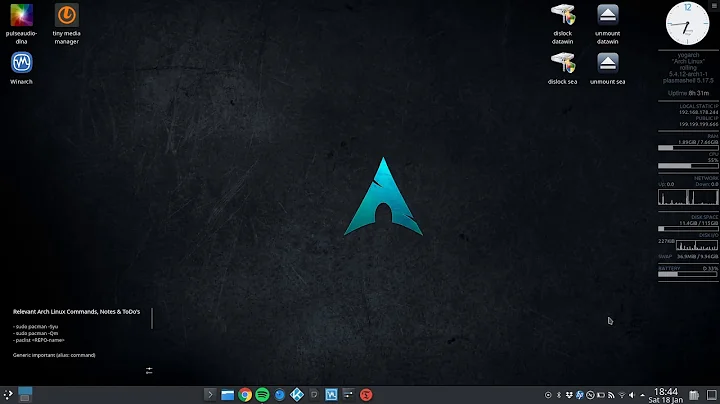Image resolution: width=720 pixels, height=404 pixels.
Task: Open the calendar from the 18:44 clock
Action: tap(666, 395)
